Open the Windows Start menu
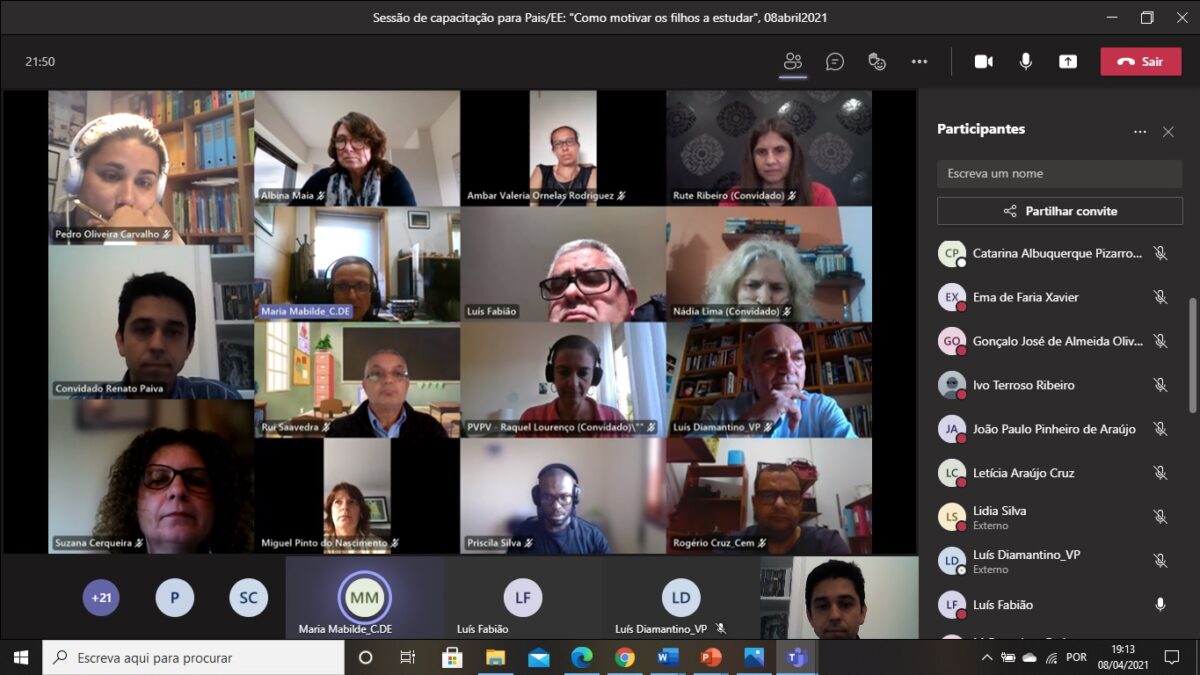The height and width of the screenshot is (675, 1200). coord(21,657)
